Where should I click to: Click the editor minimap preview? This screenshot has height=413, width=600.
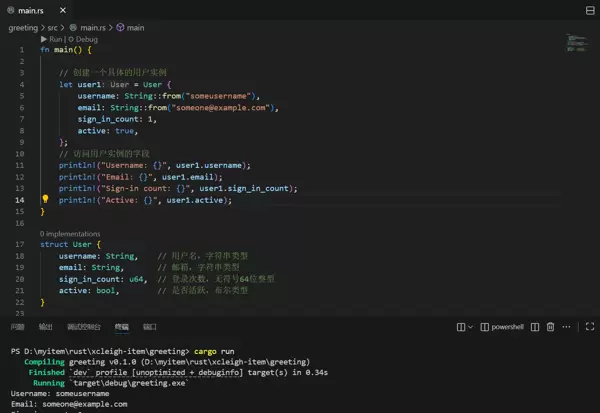(577, 44)
